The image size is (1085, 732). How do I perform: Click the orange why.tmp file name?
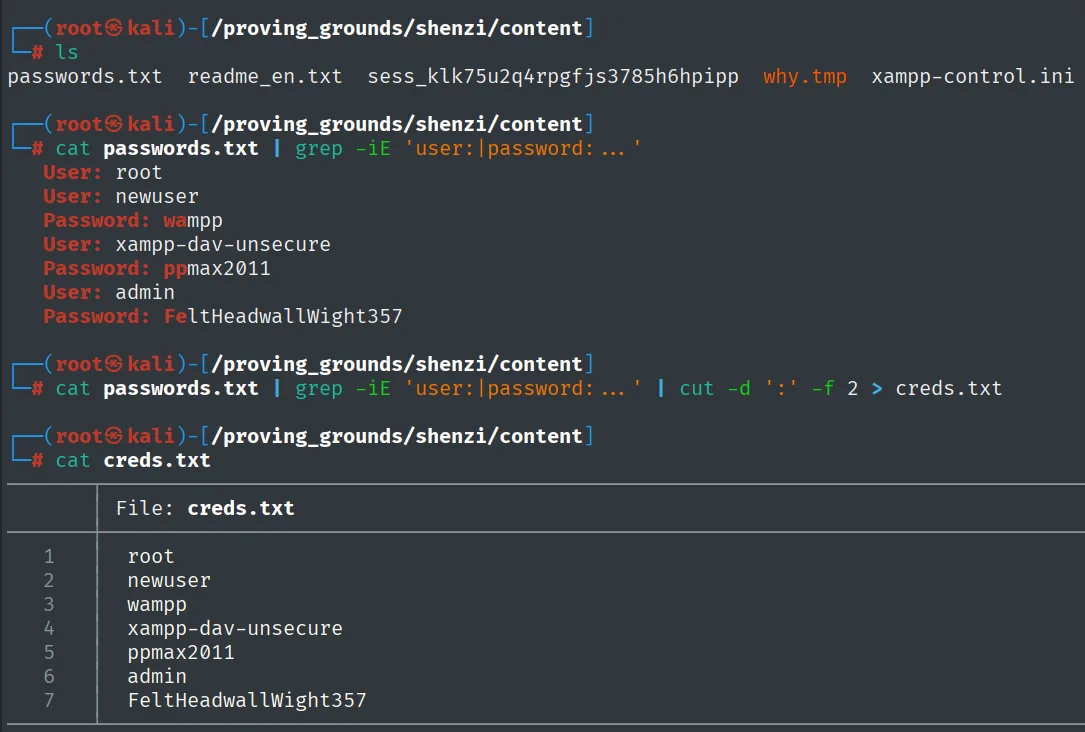805,76
